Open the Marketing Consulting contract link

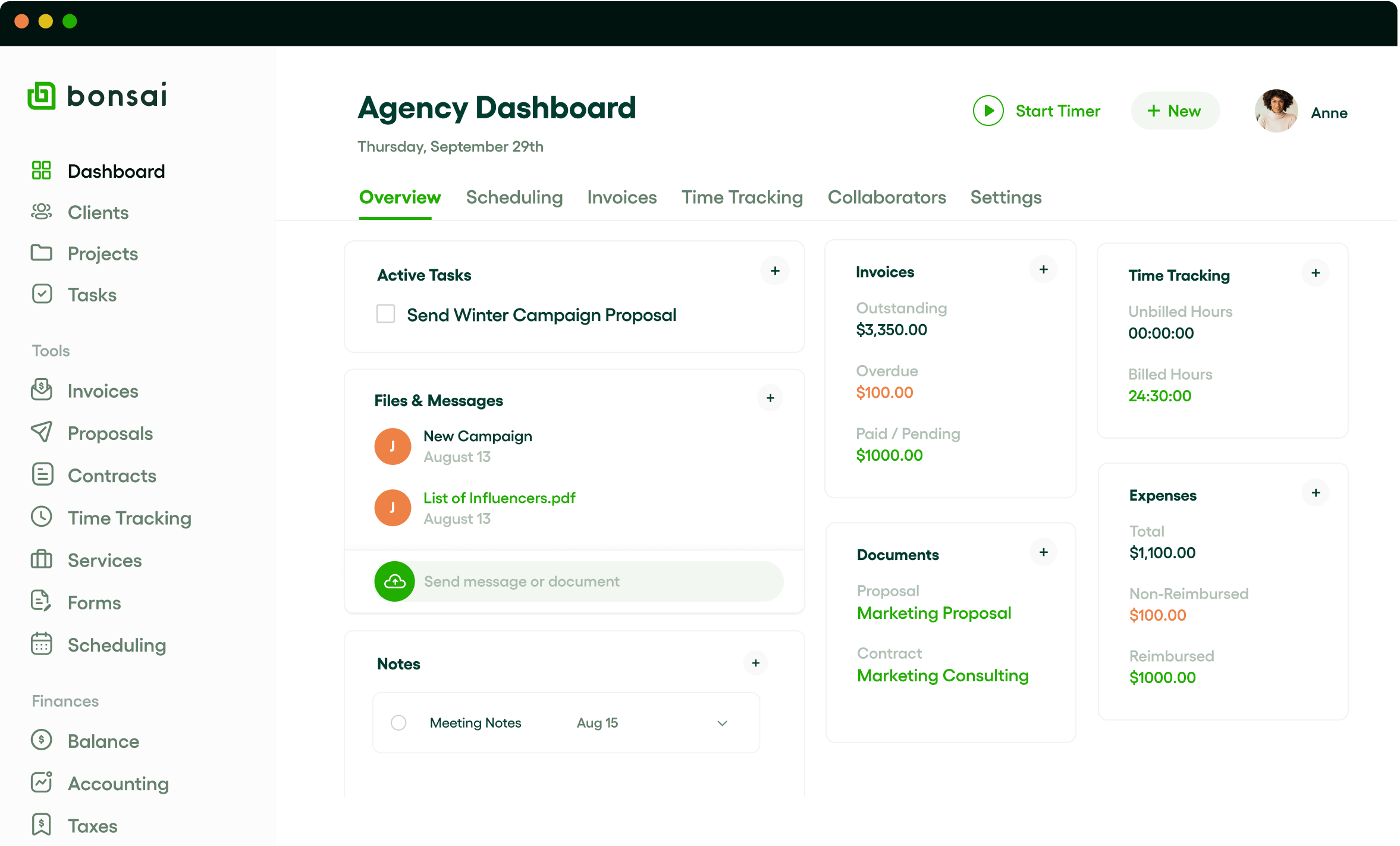[943, 676]
